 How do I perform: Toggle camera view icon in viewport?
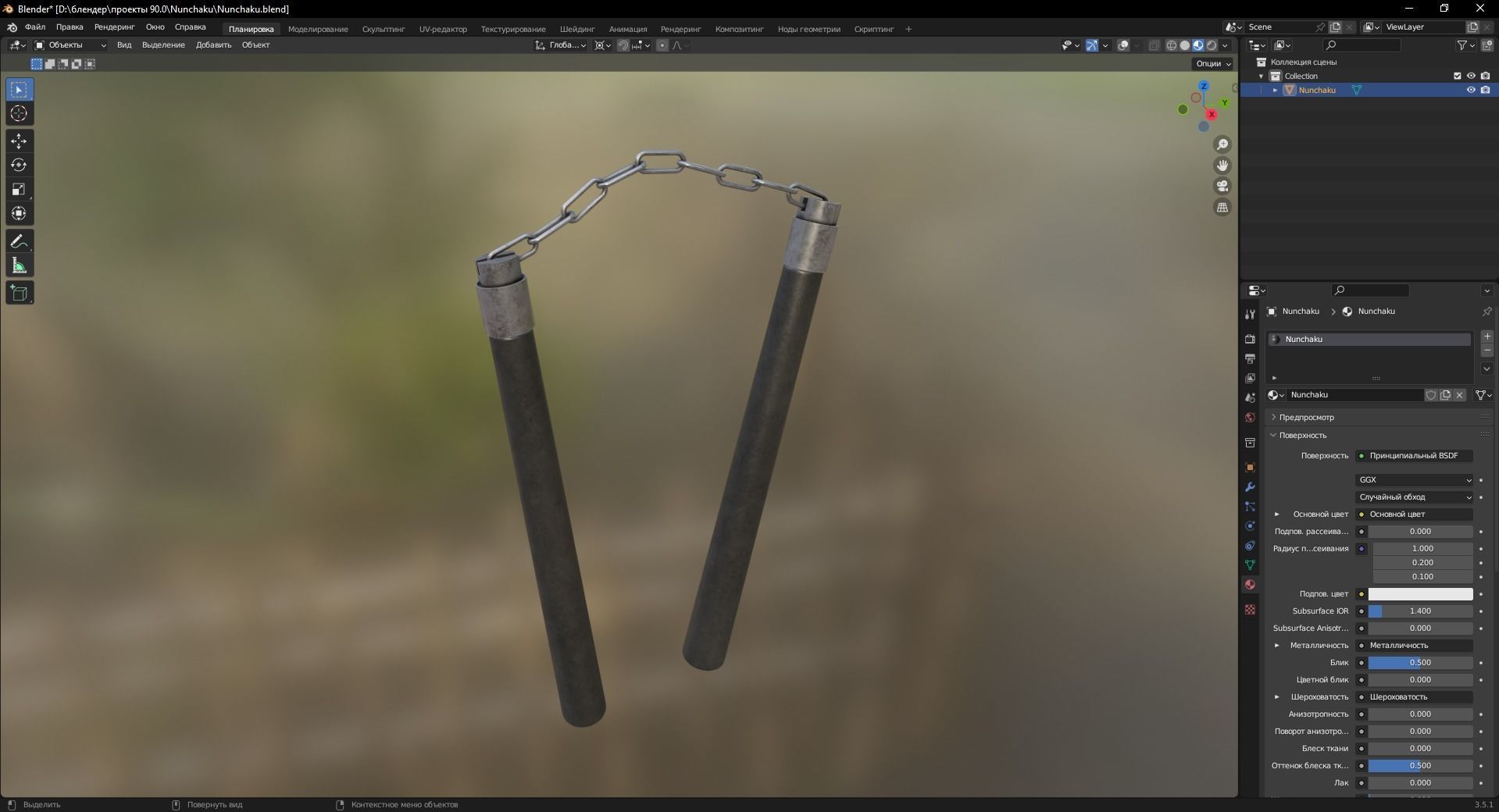pyautogui.click(x=1222, y=186)
